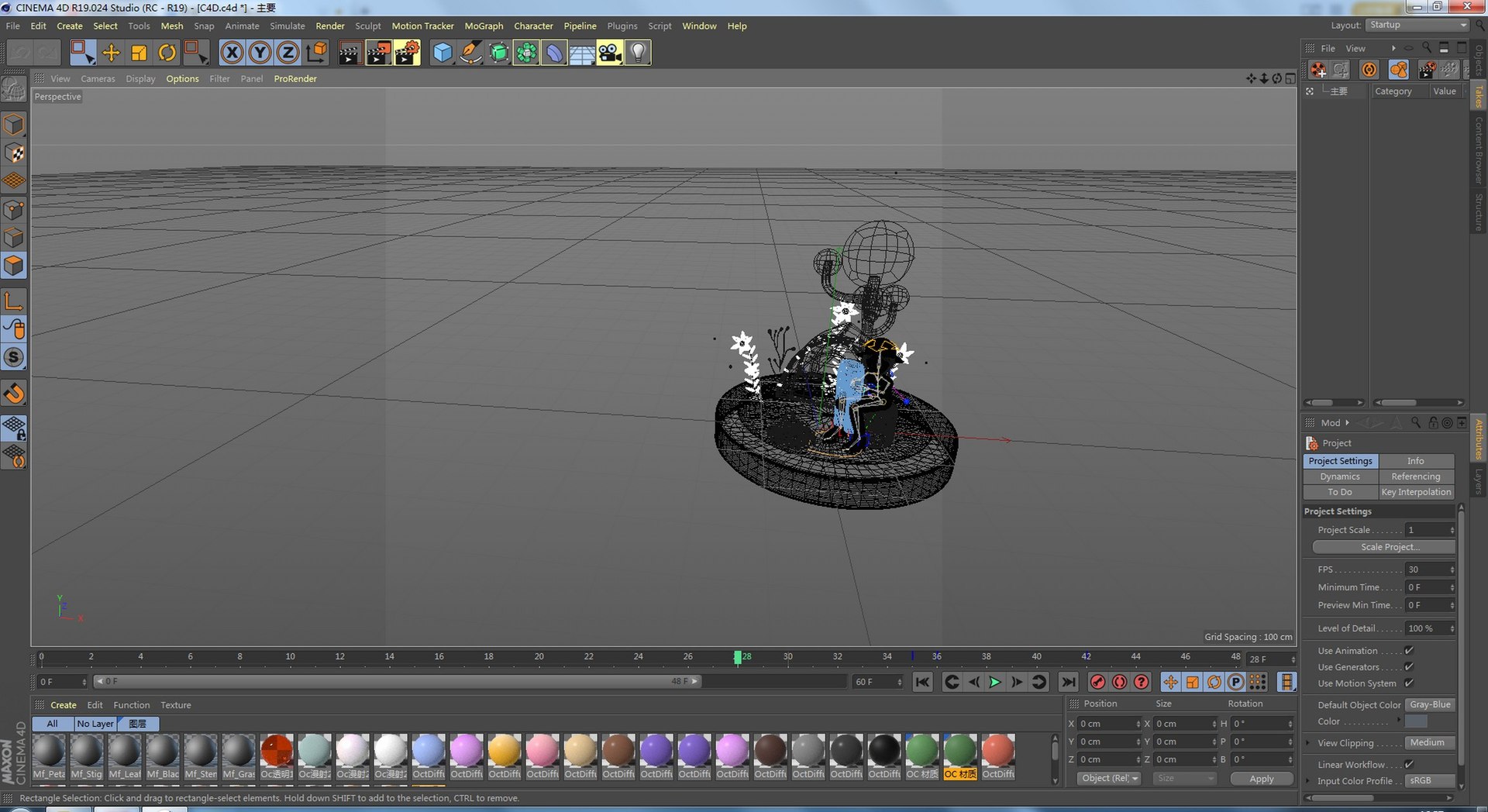
Task: Open Material manager Texture menu
Action: pos(175,705)
